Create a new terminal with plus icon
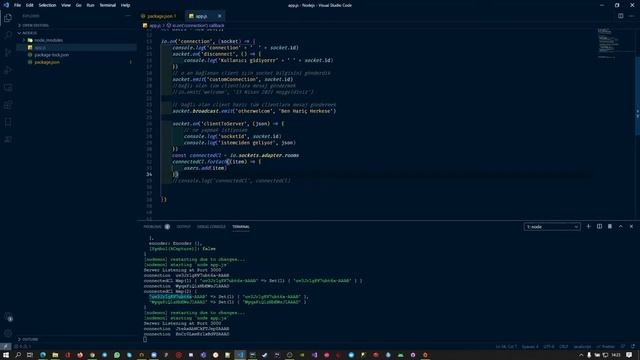This screenshot has width=640, height=360. pos(588,227)
